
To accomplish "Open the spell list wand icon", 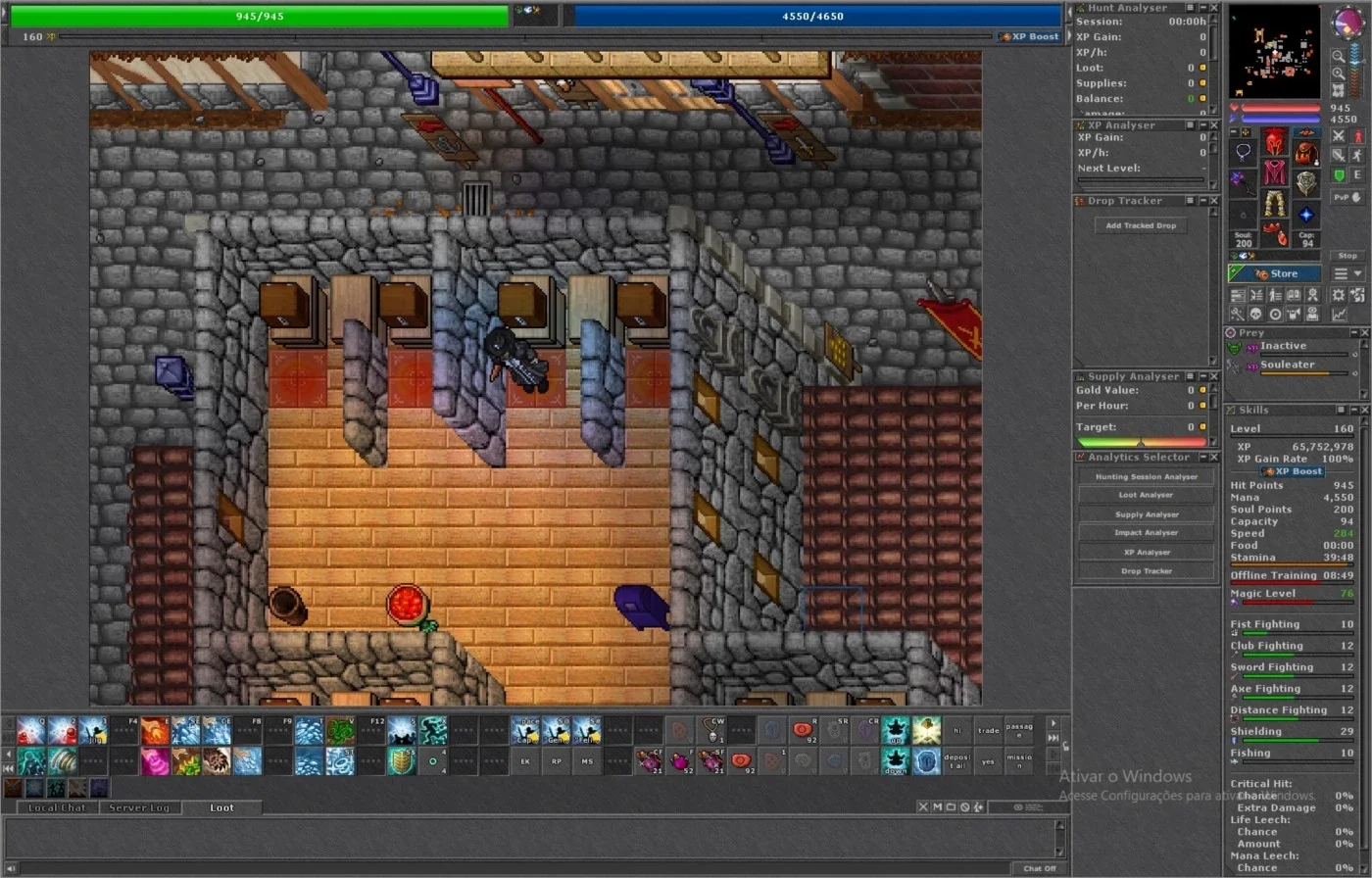I will click(x=1238, y=315).
